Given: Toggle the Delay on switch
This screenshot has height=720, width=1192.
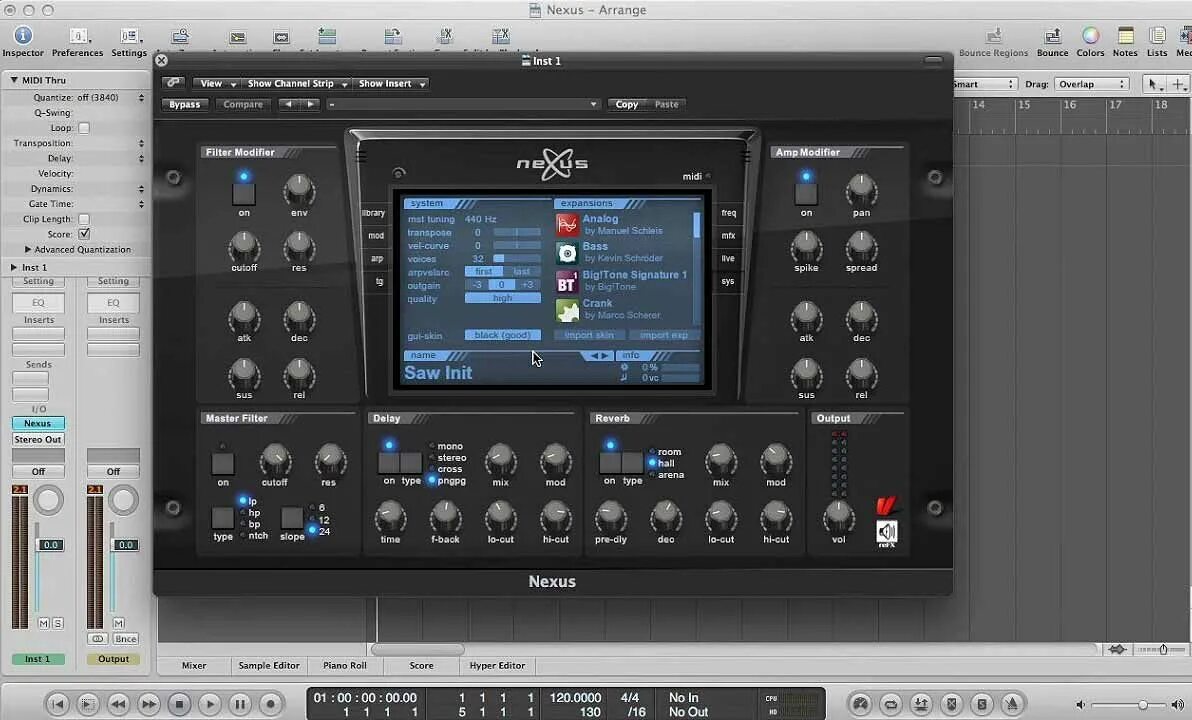Looking at the screenshot, I should click(x=389, y=462).
